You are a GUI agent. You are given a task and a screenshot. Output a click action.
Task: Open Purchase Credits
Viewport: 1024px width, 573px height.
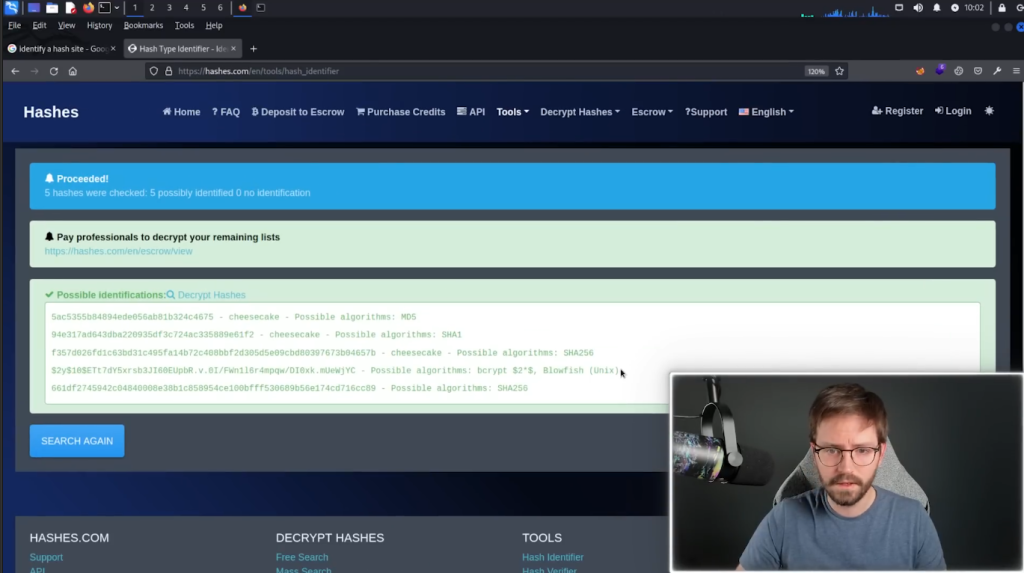pos(400,112)
